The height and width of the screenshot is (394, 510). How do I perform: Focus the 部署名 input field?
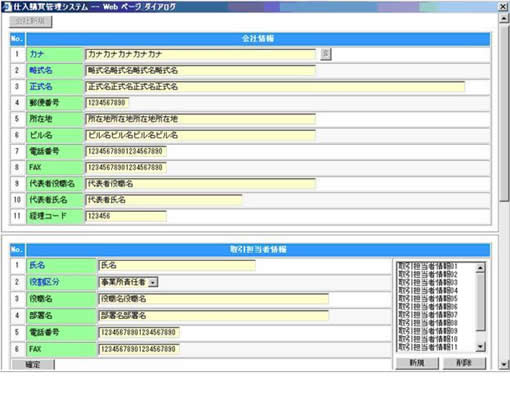pyautogui.click(x=213, y=315)
